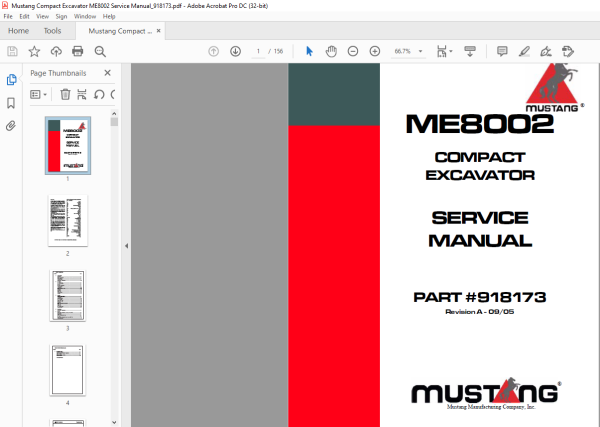The height and width of the screenshot is (427, 600).
Task: Zoom in with plus icon
Action: 375,51
